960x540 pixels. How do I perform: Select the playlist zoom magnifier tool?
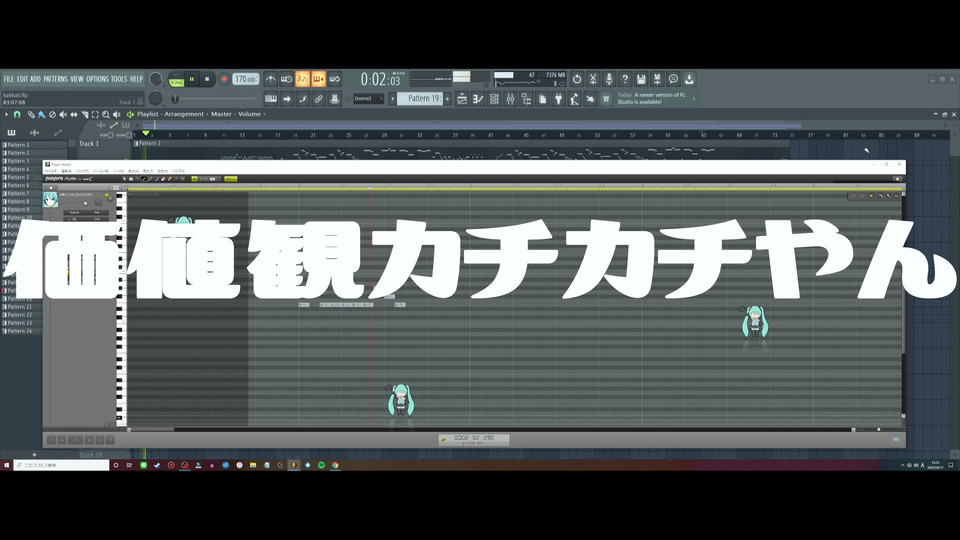106,114
